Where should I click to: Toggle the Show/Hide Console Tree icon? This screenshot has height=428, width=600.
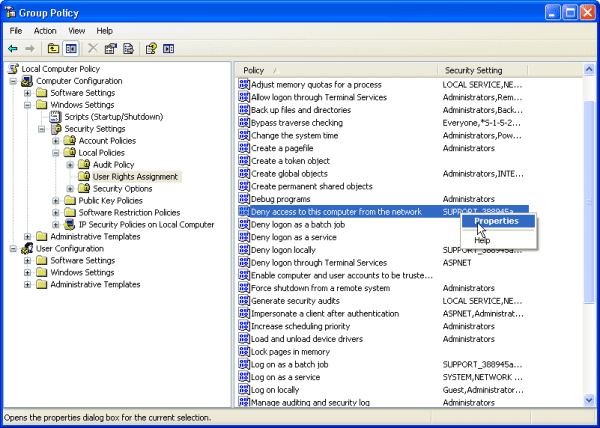coord(71,48)
